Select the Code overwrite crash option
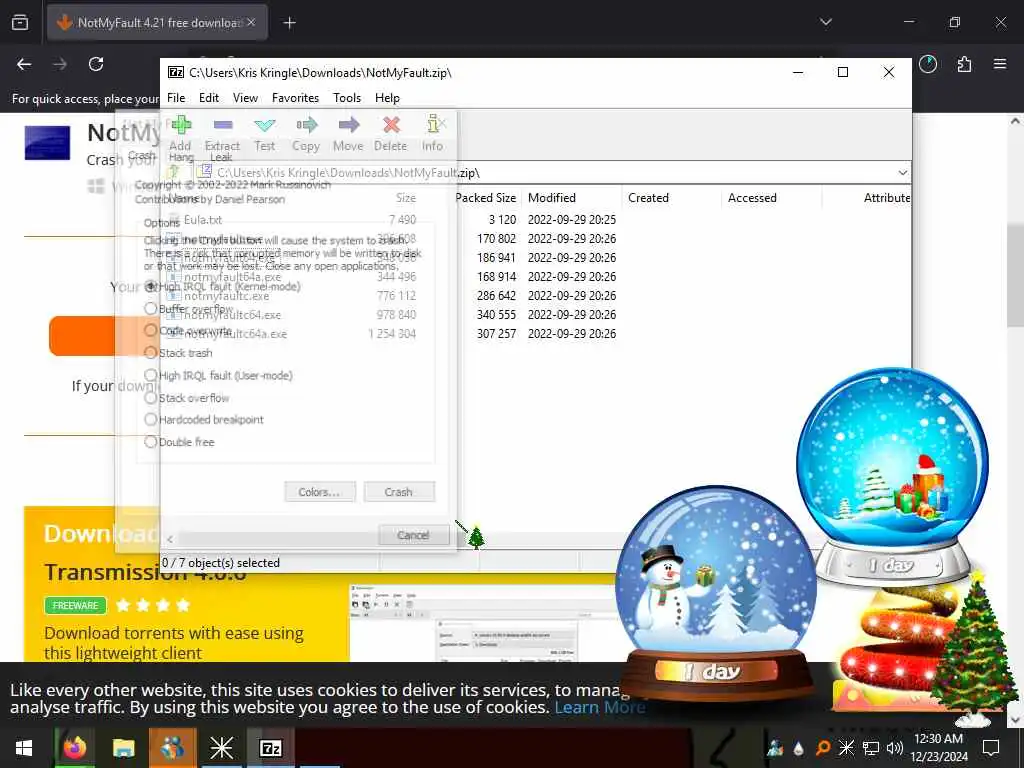1024x768 pixels. (188, 330)
